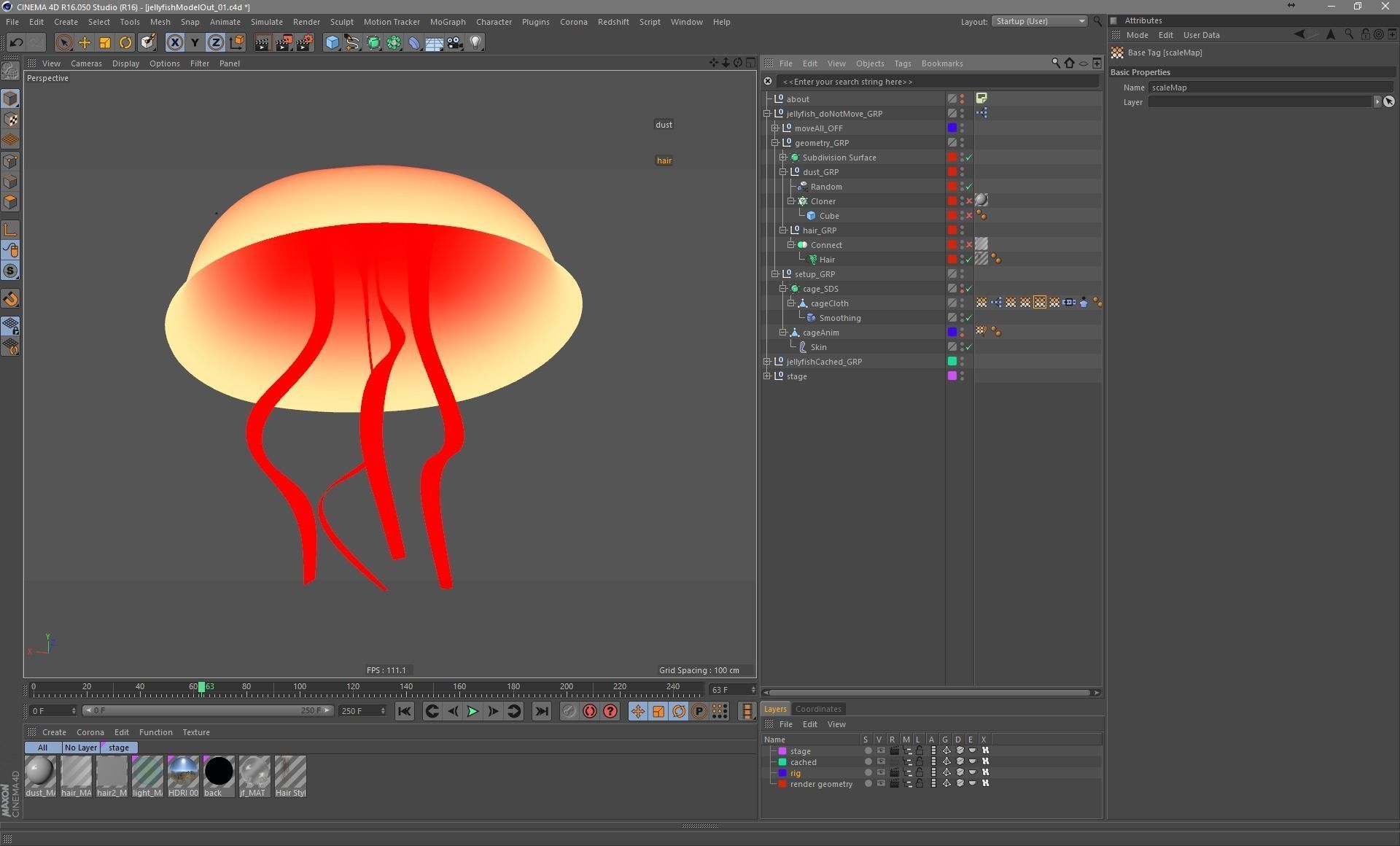Open Attributes User Data menu
The image size is (1400, 846).
1201,35
